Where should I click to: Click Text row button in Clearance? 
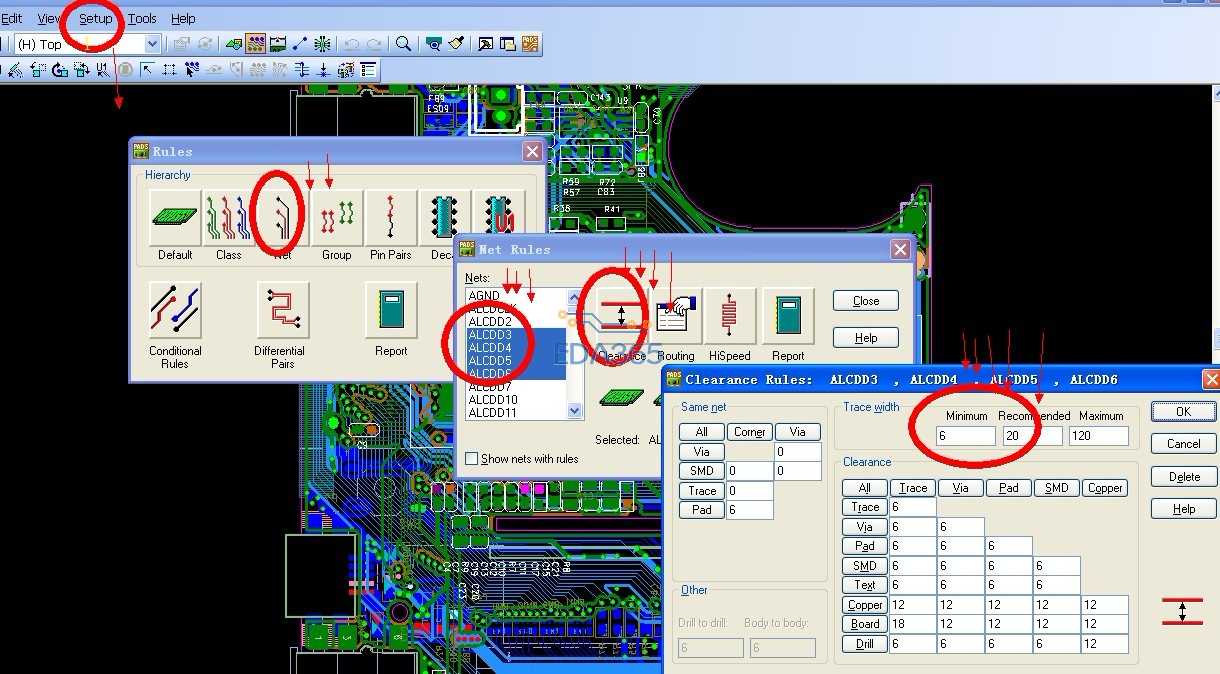(865, 585)
